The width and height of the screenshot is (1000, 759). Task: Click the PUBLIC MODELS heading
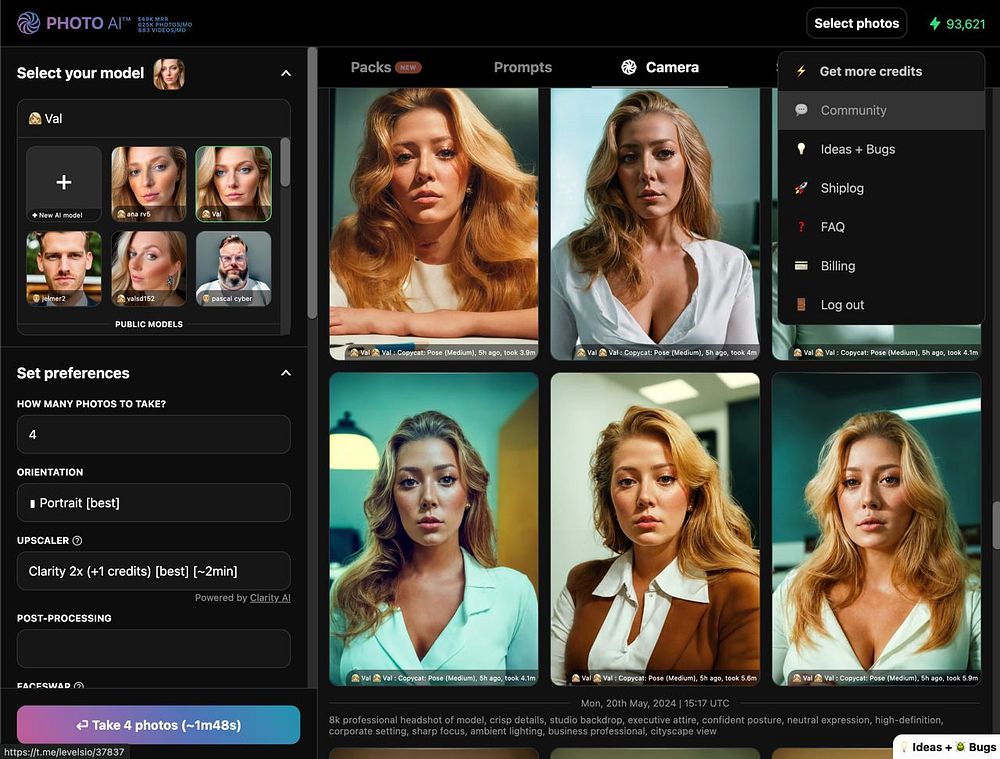149,324
